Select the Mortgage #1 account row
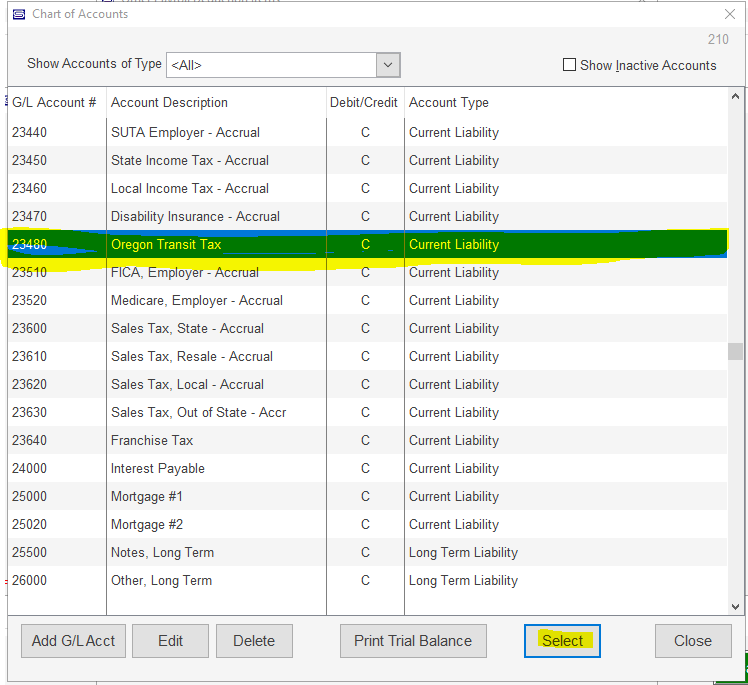The width and height of the screenshot is (748, 685). [147, 496]
